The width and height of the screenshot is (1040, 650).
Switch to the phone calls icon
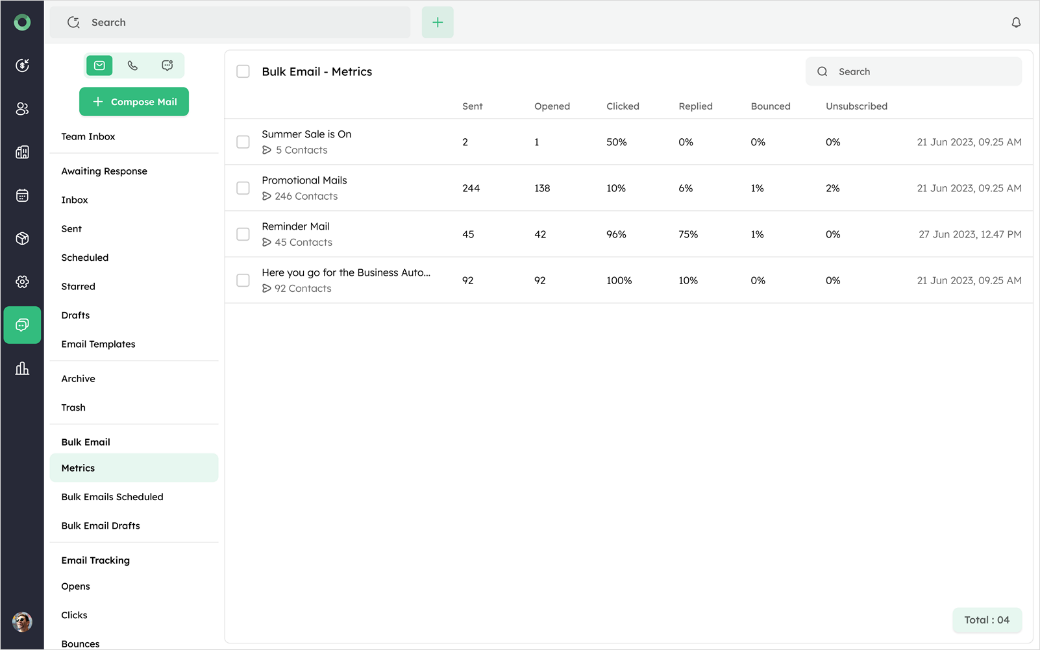click(x=133, y=65)
